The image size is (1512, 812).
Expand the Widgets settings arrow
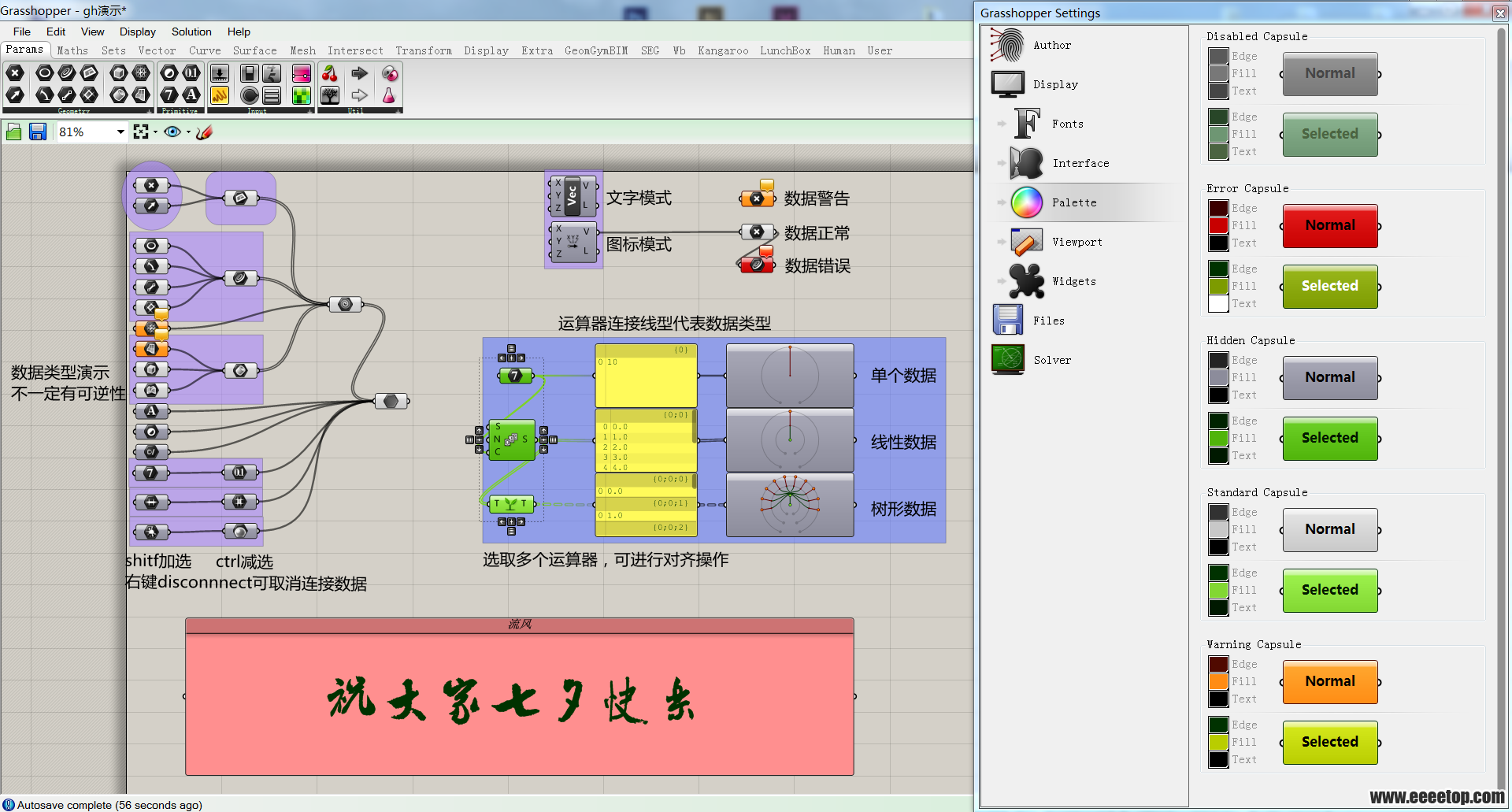pyautogui.click(x=1002, y=281)
